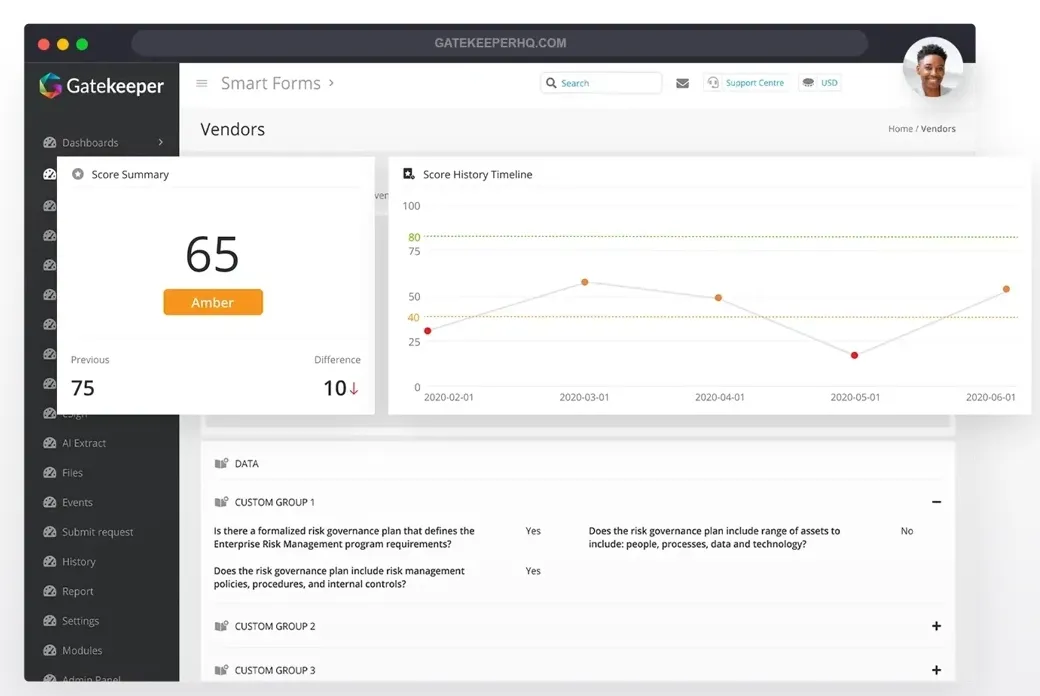The image size is (1040, 696).
Task: Click the Score Summary star icon
Action: pyautogui.click(x=78, y=174)
